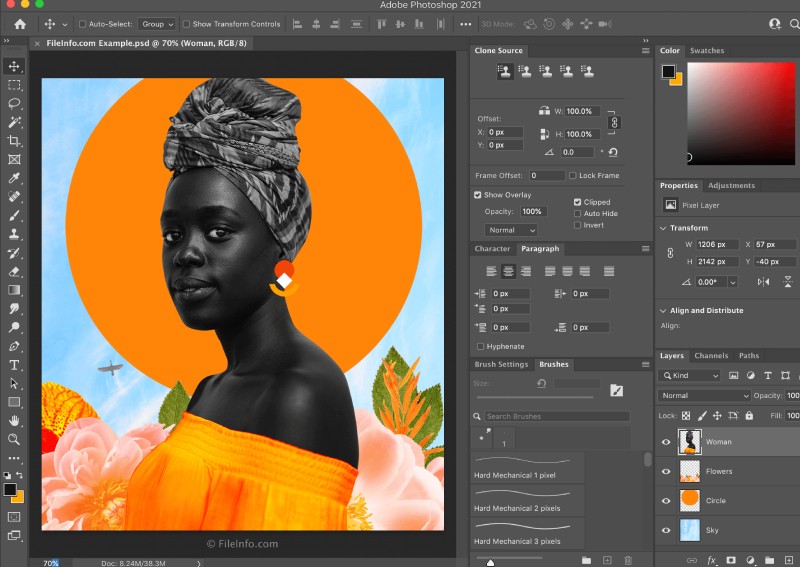Click the Home icon in options bar
This screenshot has width=800, height=567.
tap(20, 23)
